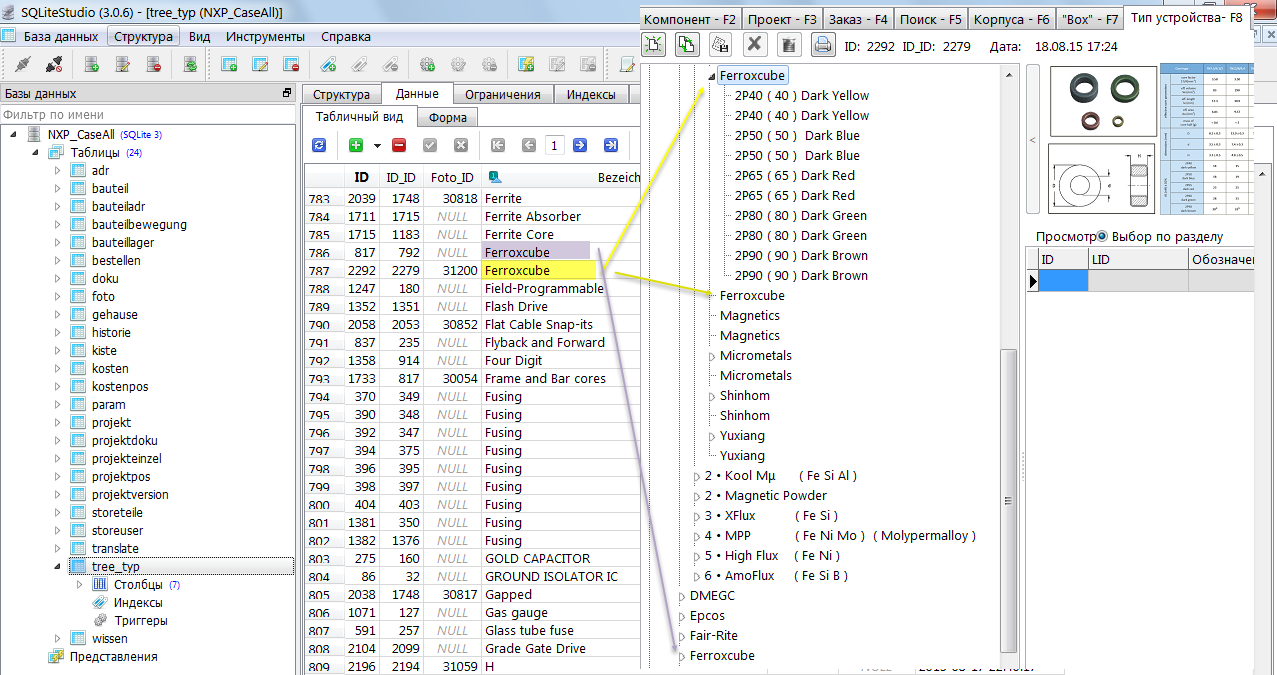Open the insert-row dropdown arrow
The height and width of the screenshot is (675, 1277).
pos(377,145)
